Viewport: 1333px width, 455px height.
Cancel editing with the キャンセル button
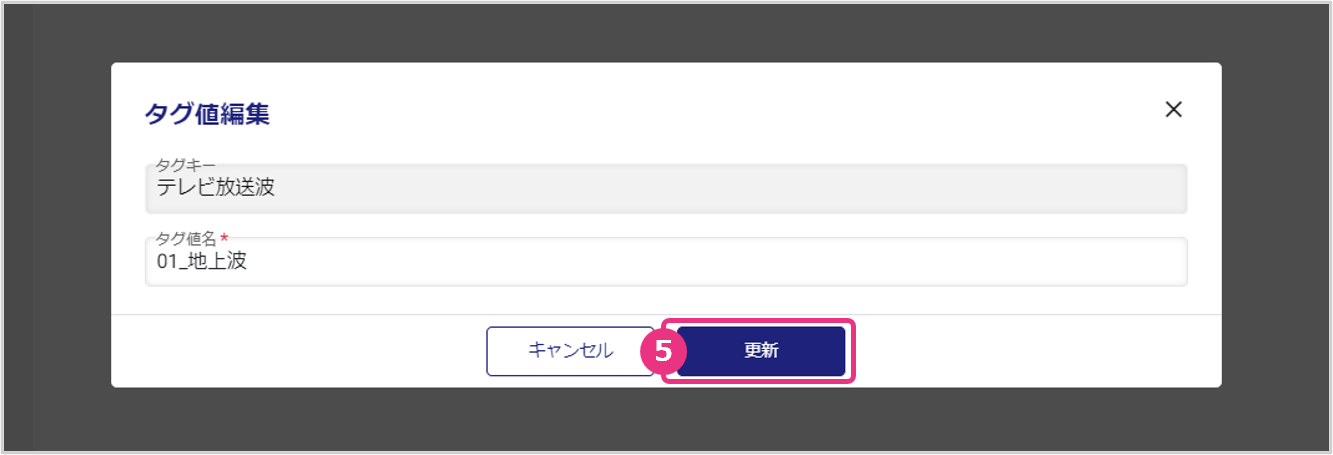570,351
